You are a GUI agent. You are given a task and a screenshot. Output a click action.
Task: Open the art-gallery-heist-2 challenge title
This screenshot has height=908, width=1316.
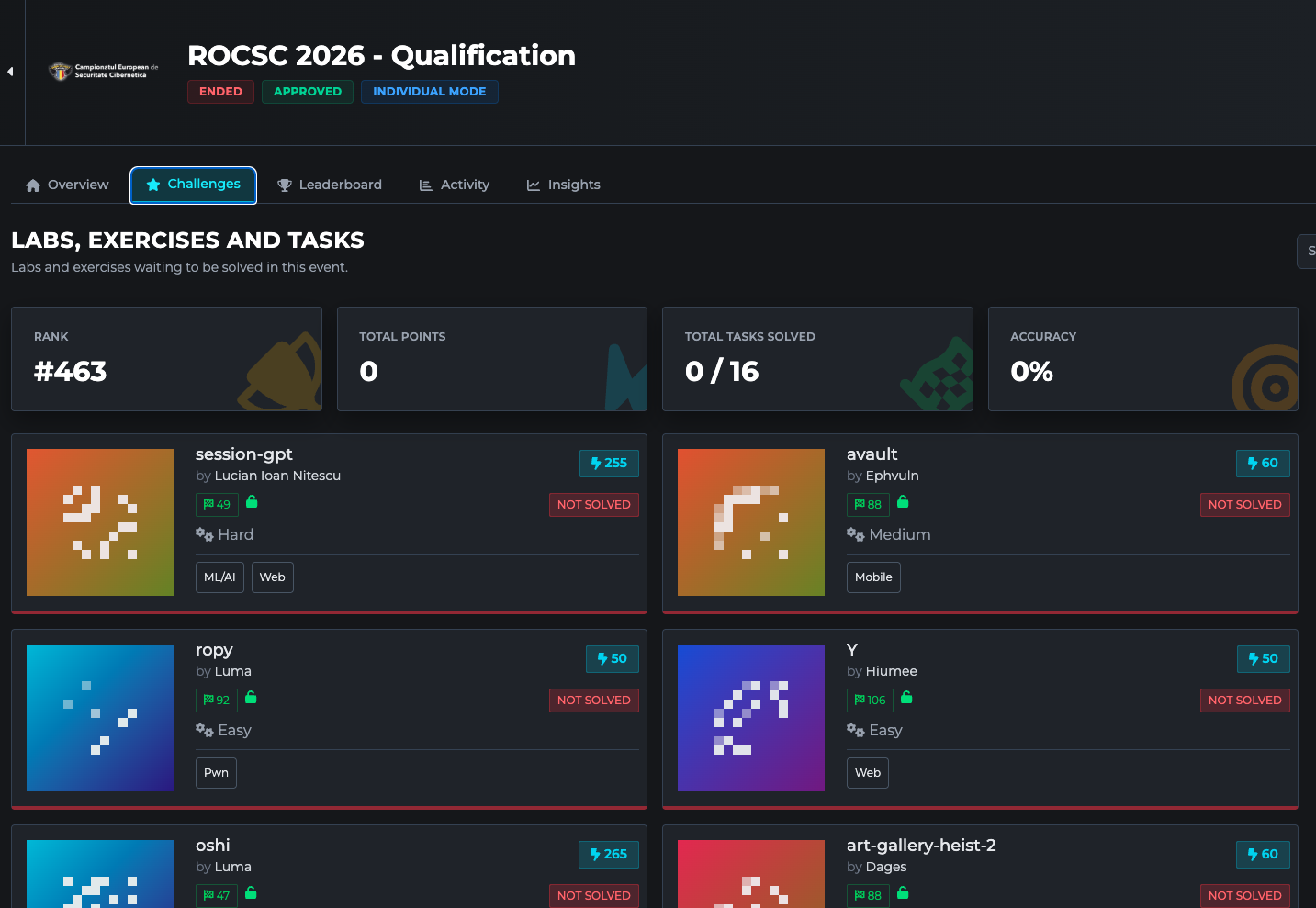tap(921, 846)
